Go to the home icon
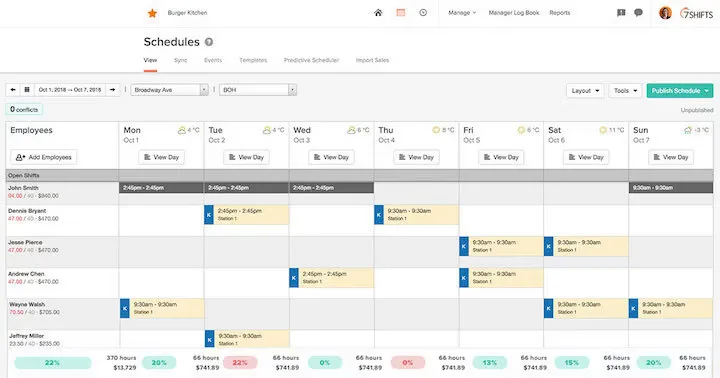Viewport: 720px width, 378px height. (378, 13)
